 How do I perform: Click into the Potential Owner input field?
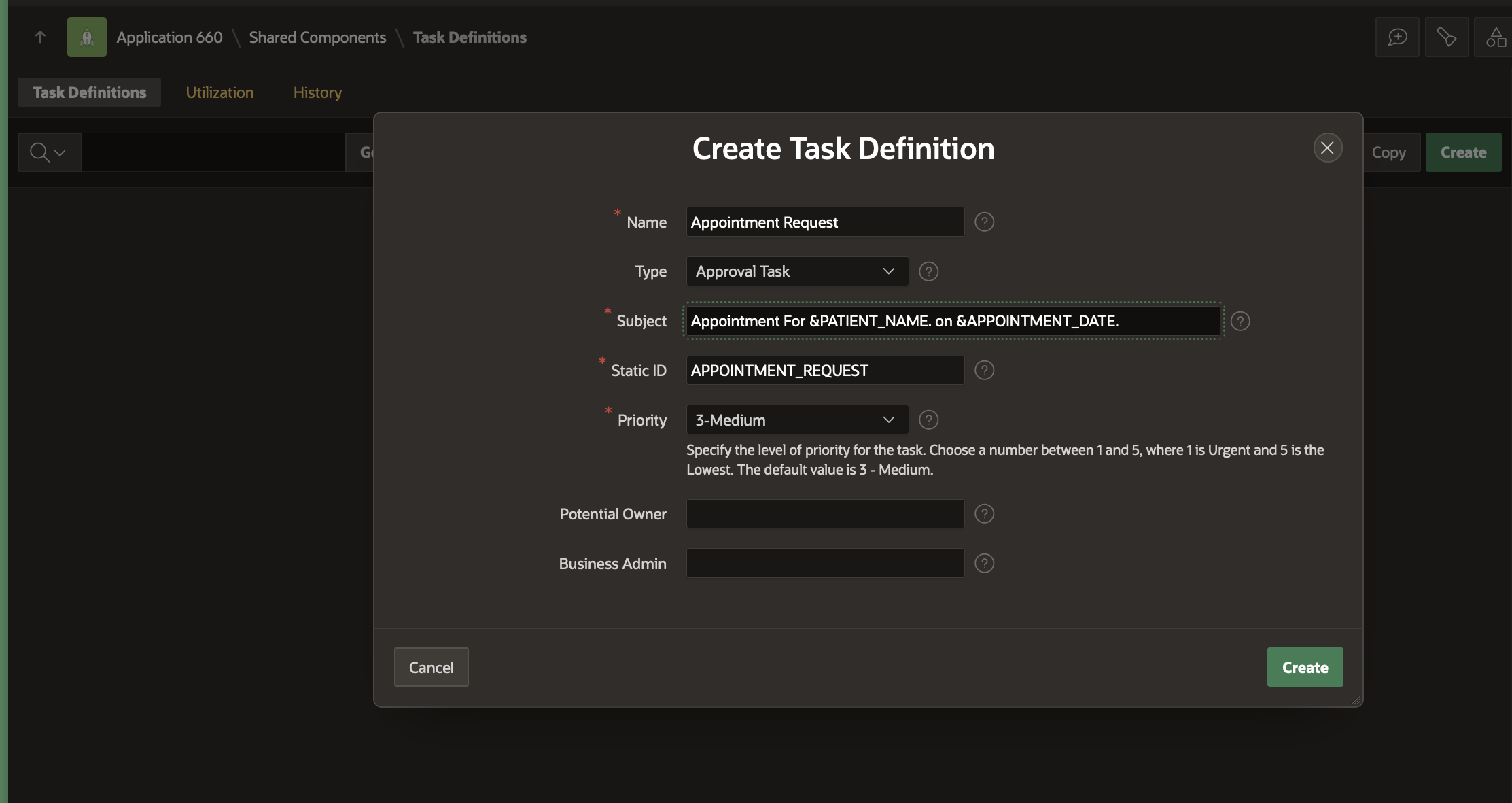tap(825, 514)
